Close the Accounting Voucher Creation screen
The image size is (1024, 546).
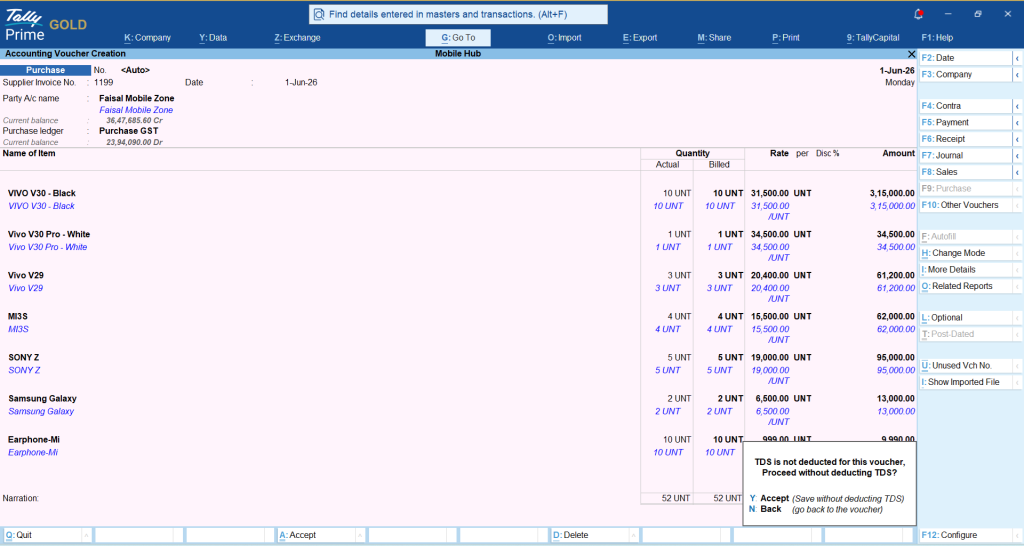click(x=911, y=54)
